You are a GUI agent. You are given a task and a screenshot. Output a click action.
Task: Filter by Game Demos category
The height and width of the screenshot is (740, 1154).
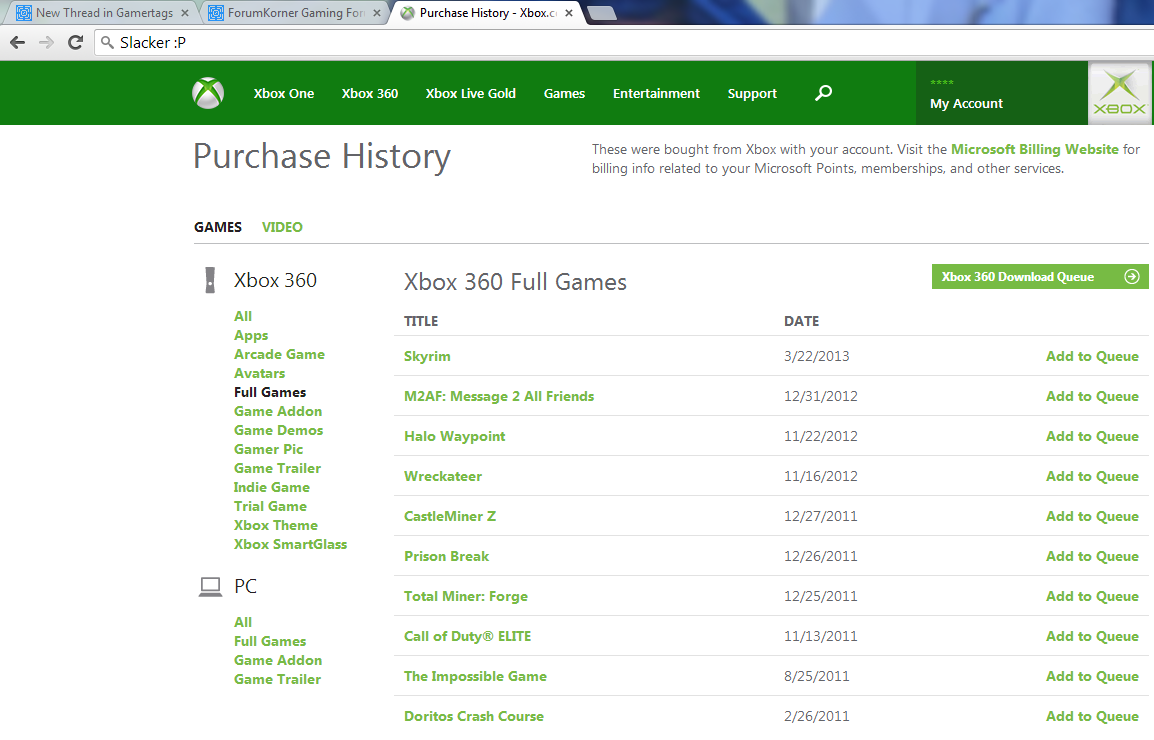pos(278,430)
